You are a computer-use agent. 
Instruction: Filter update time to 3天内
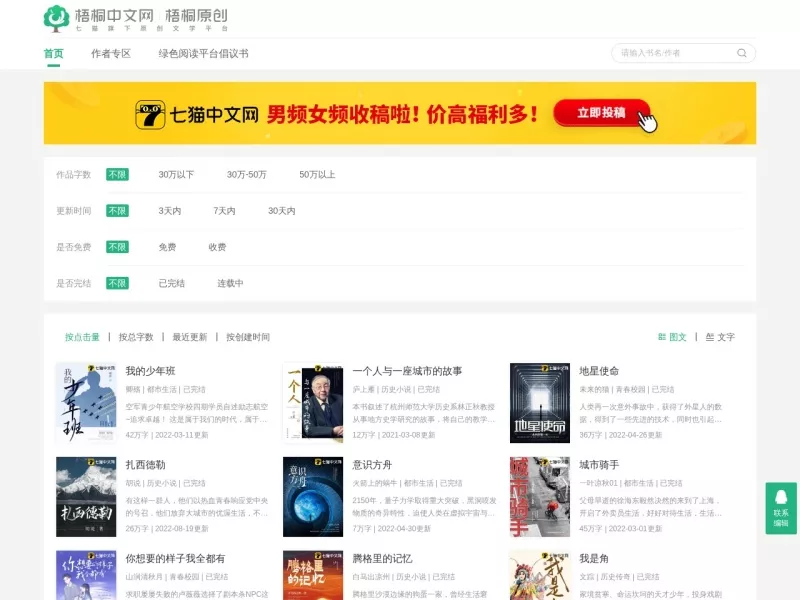[x=169, y=211]
